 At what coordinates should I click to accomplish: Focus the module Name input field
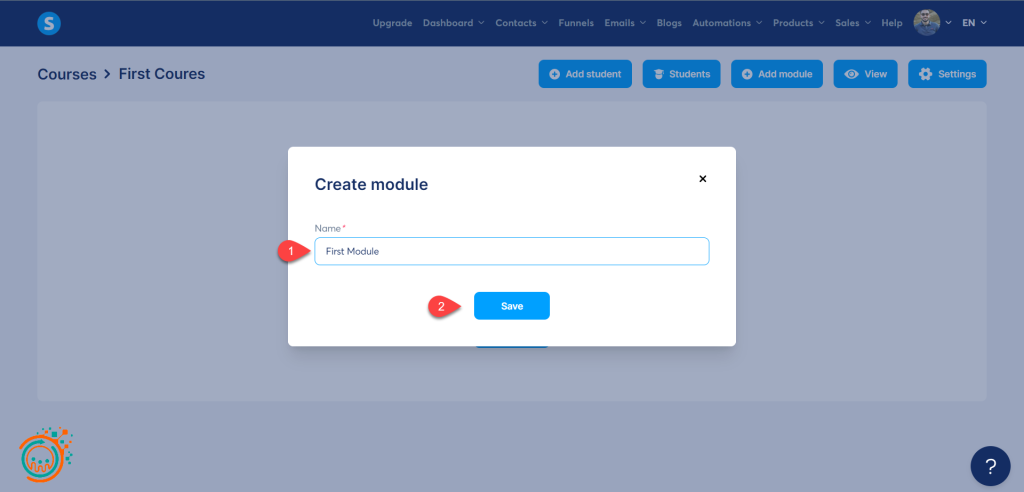511,251
